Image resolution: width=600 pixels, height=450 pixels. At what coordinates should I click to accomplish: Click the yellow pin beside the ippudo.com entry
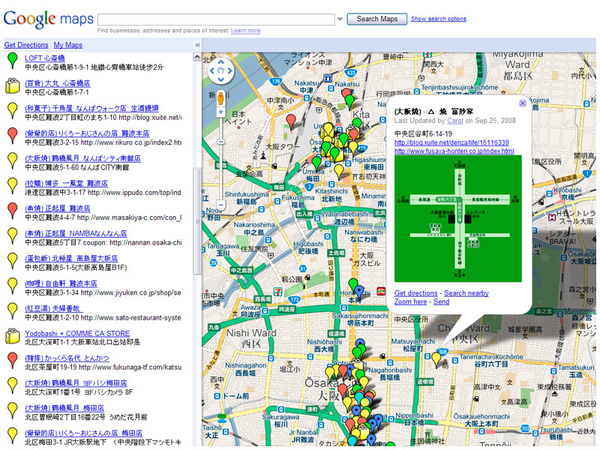tap(13, 186)
